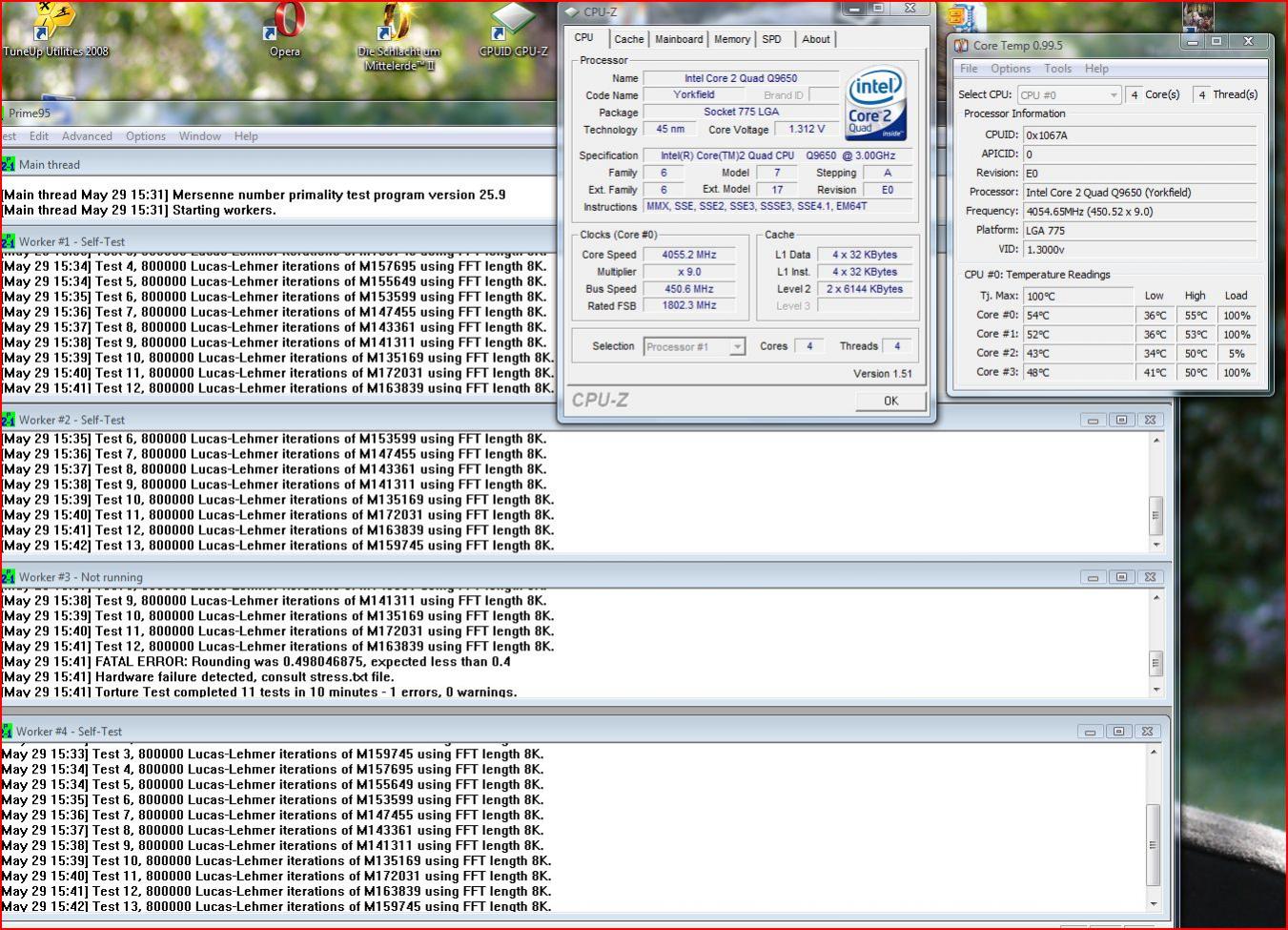Click the Tj. Max 100°C field
The width and height of the screenshot is (1288, 930).
pos(1077,297)
